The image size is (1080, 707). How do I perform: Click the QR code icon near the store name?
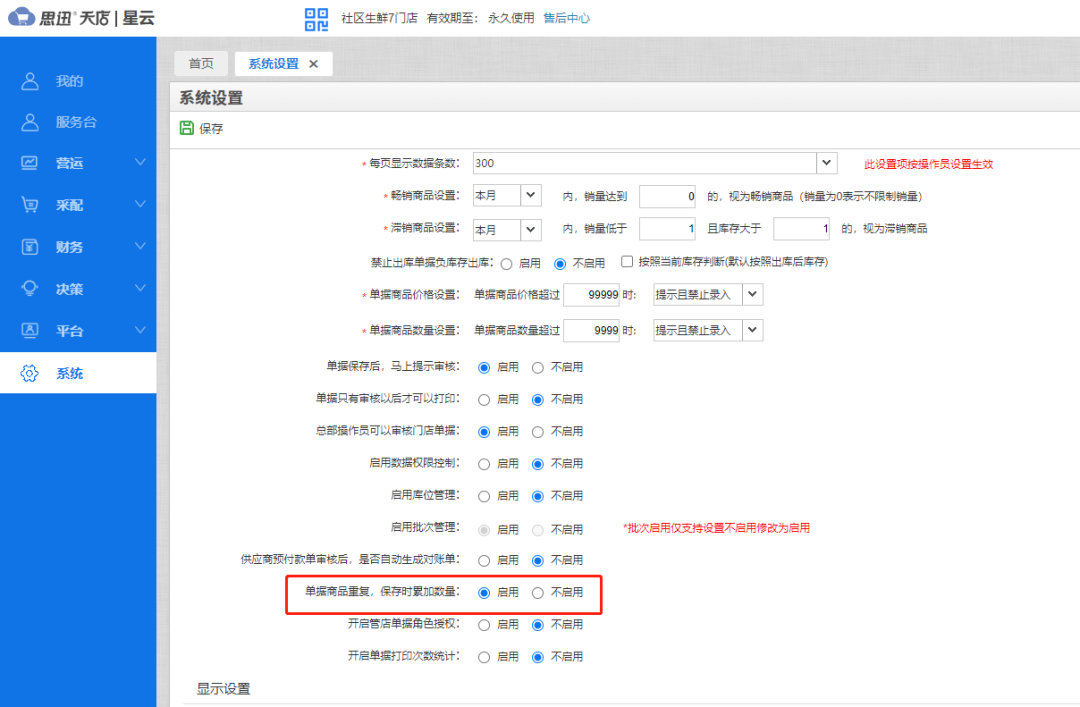316,18
